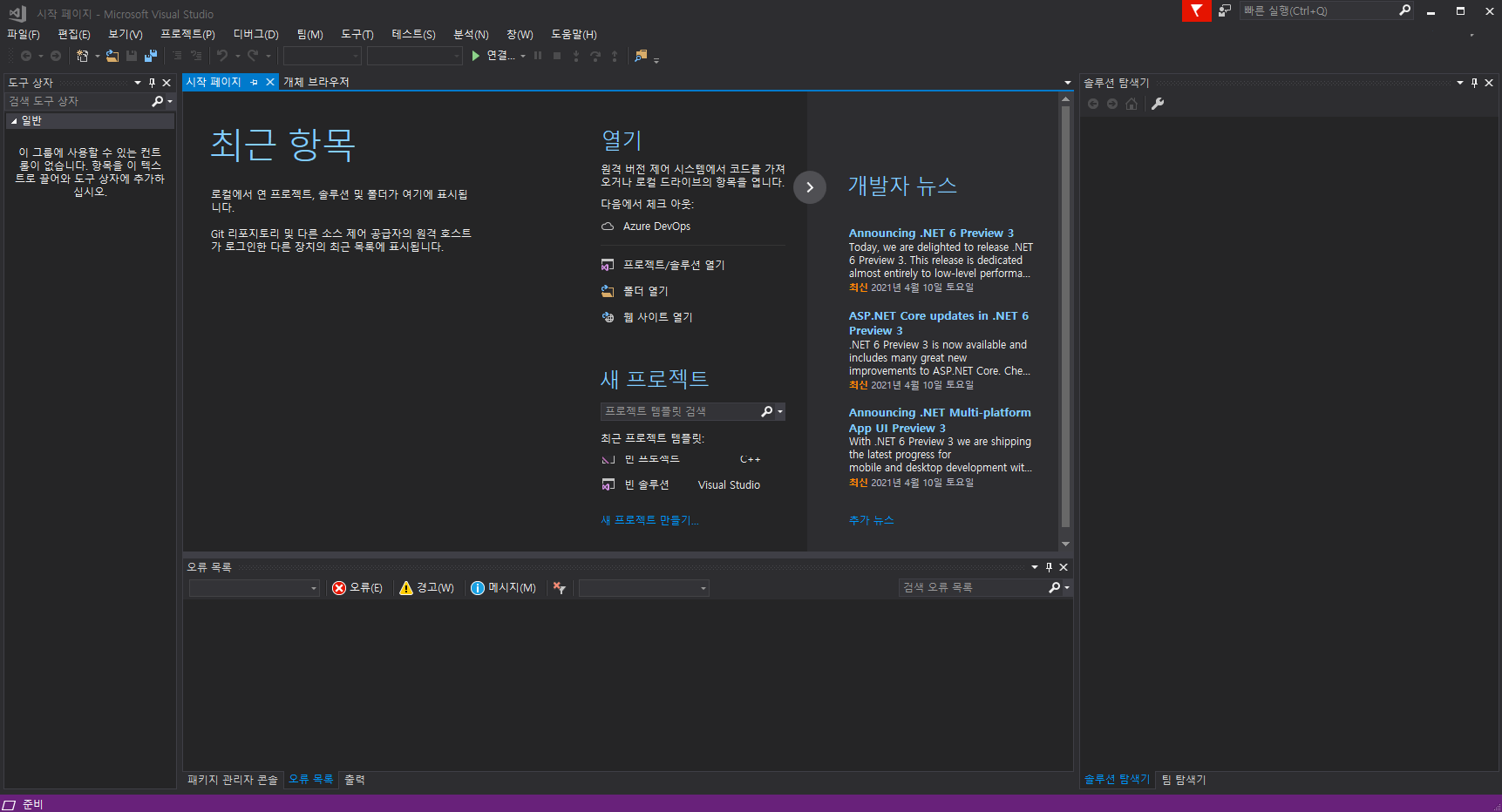Switch to the 개체 브라우저 tab
Screen dimensions: 1502x812
(316, 82)
